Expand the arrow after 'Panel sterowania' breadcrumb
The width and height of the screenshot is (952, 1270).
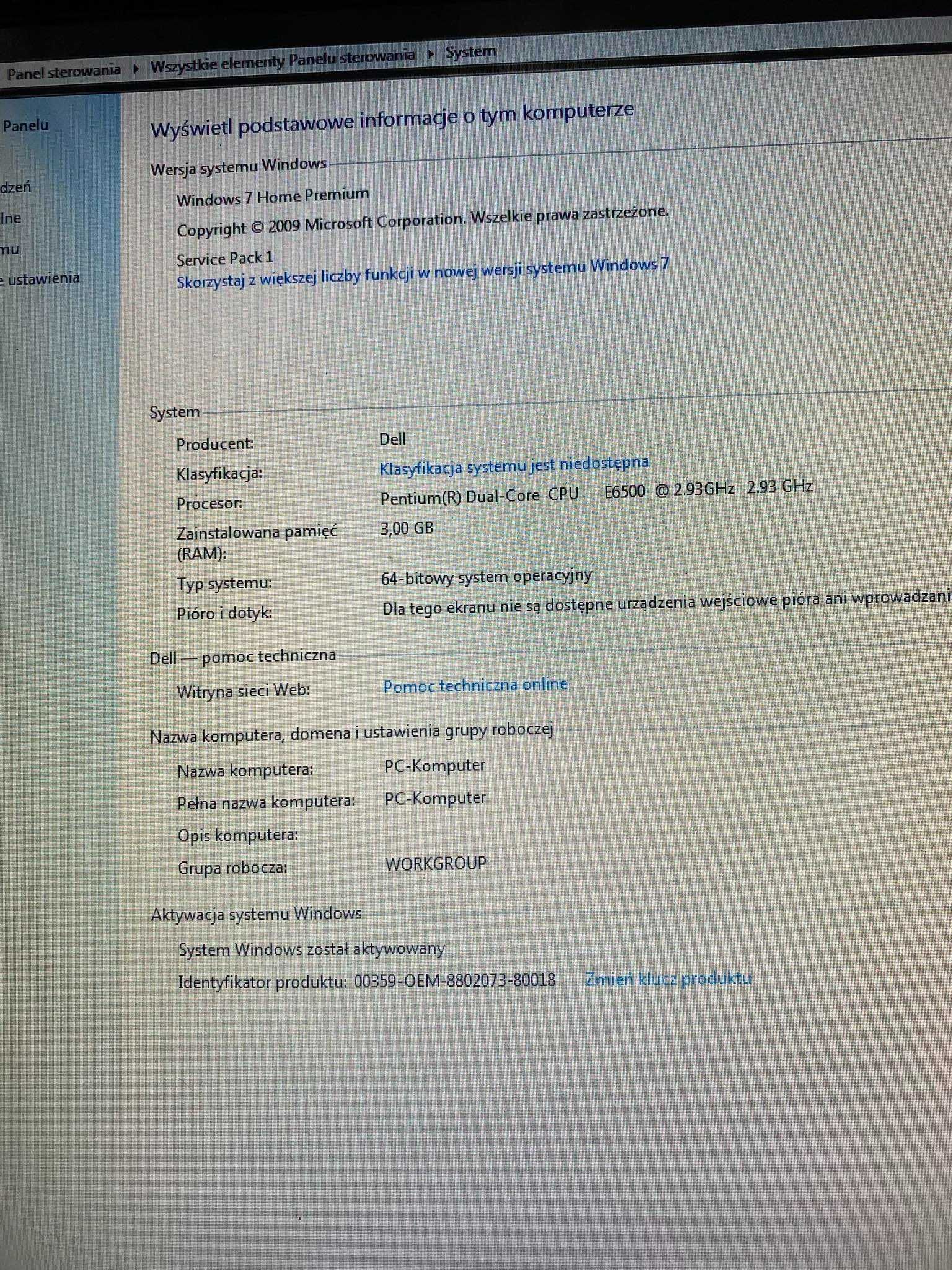click(136, 68)
